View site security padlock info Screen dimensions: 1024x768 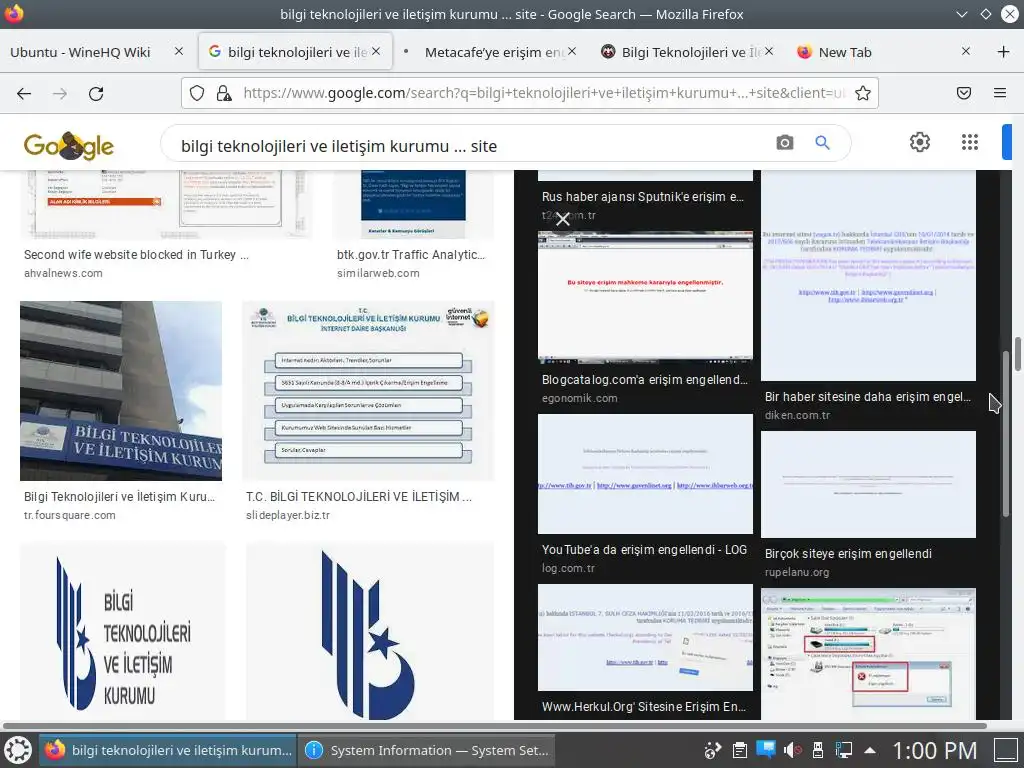pyautogui.click(x=224, y=93)
